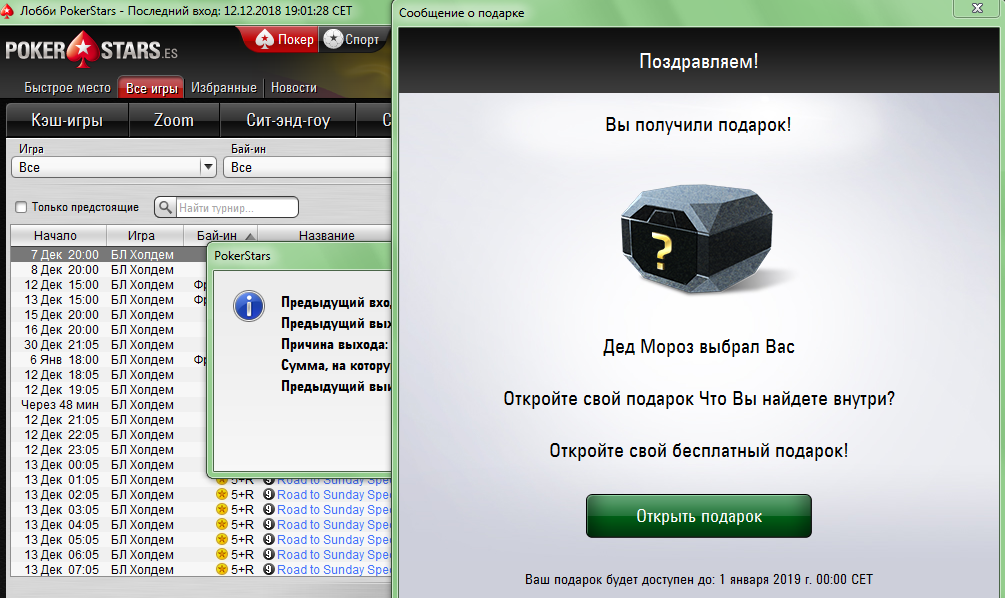Select the 16 Дек 20:00 row
This screenshot has height=598, width=1005.
[x=109, y=329]
